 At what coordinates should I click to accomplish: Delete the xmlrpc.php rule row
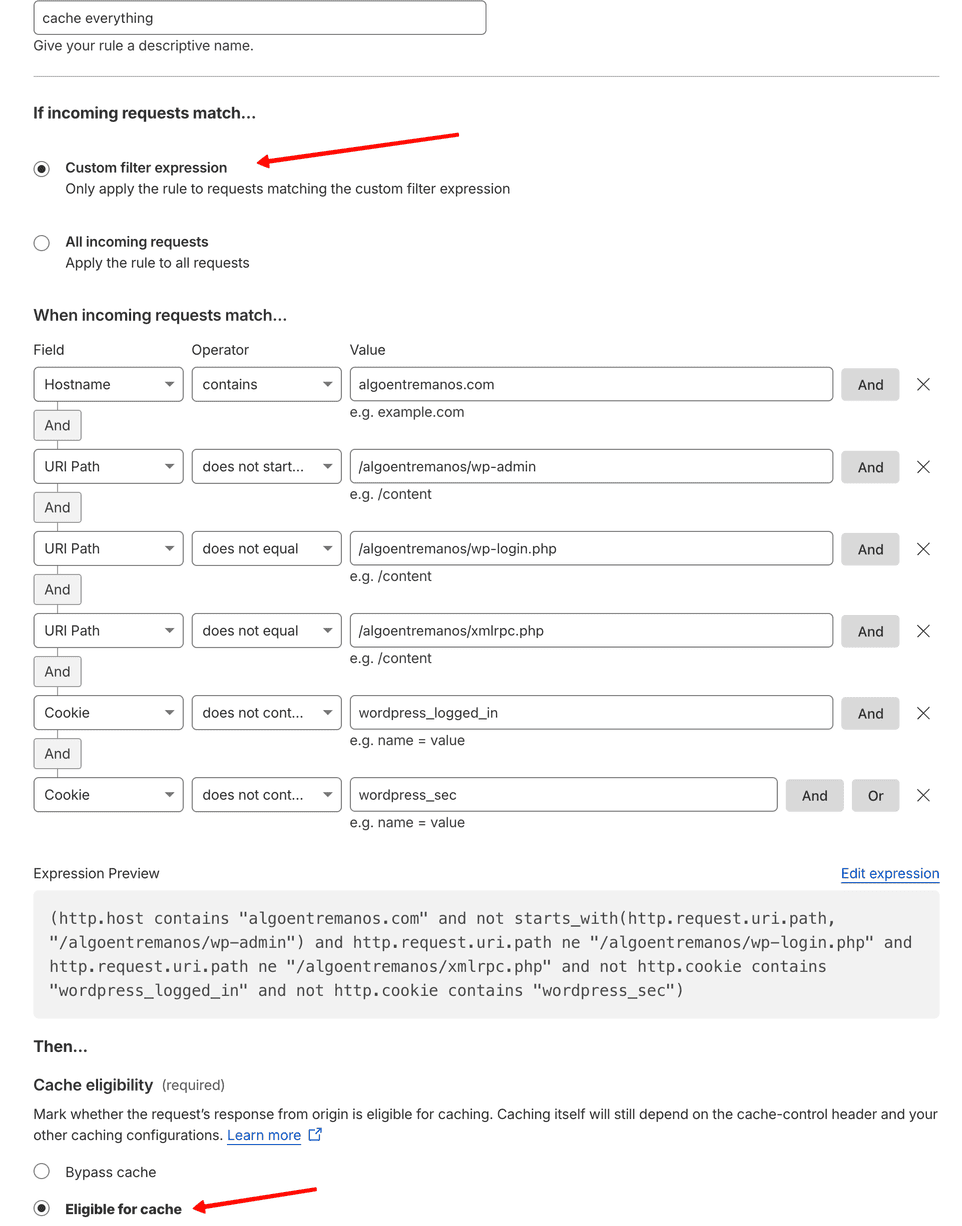tap(923, 631)
